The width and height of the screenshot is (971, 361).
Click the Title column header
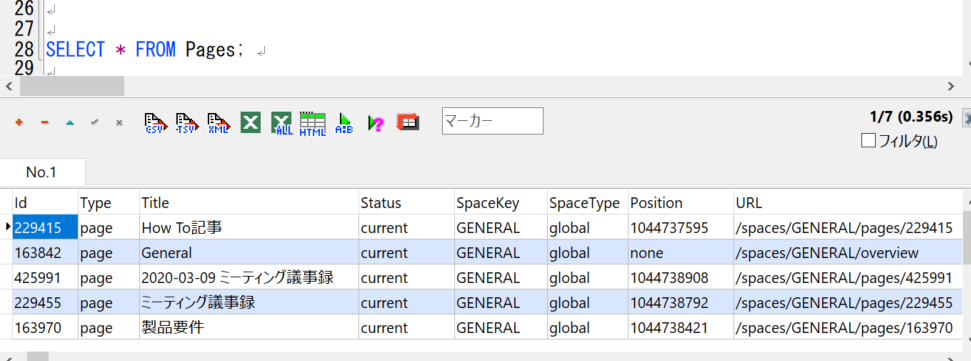tap(249, 202)
